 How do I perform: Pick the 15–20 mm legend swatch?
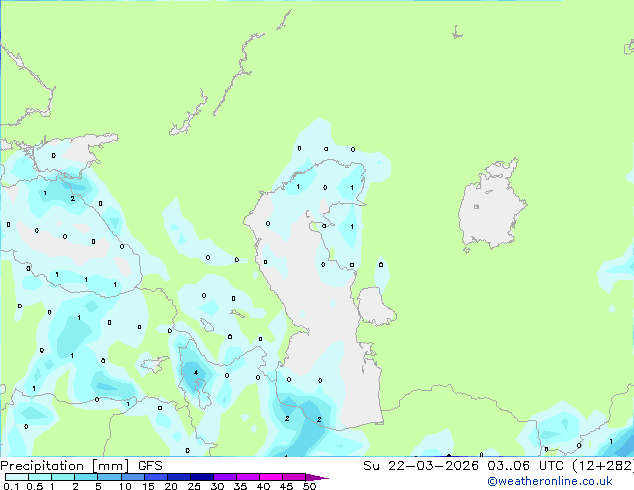coord(156,477)
